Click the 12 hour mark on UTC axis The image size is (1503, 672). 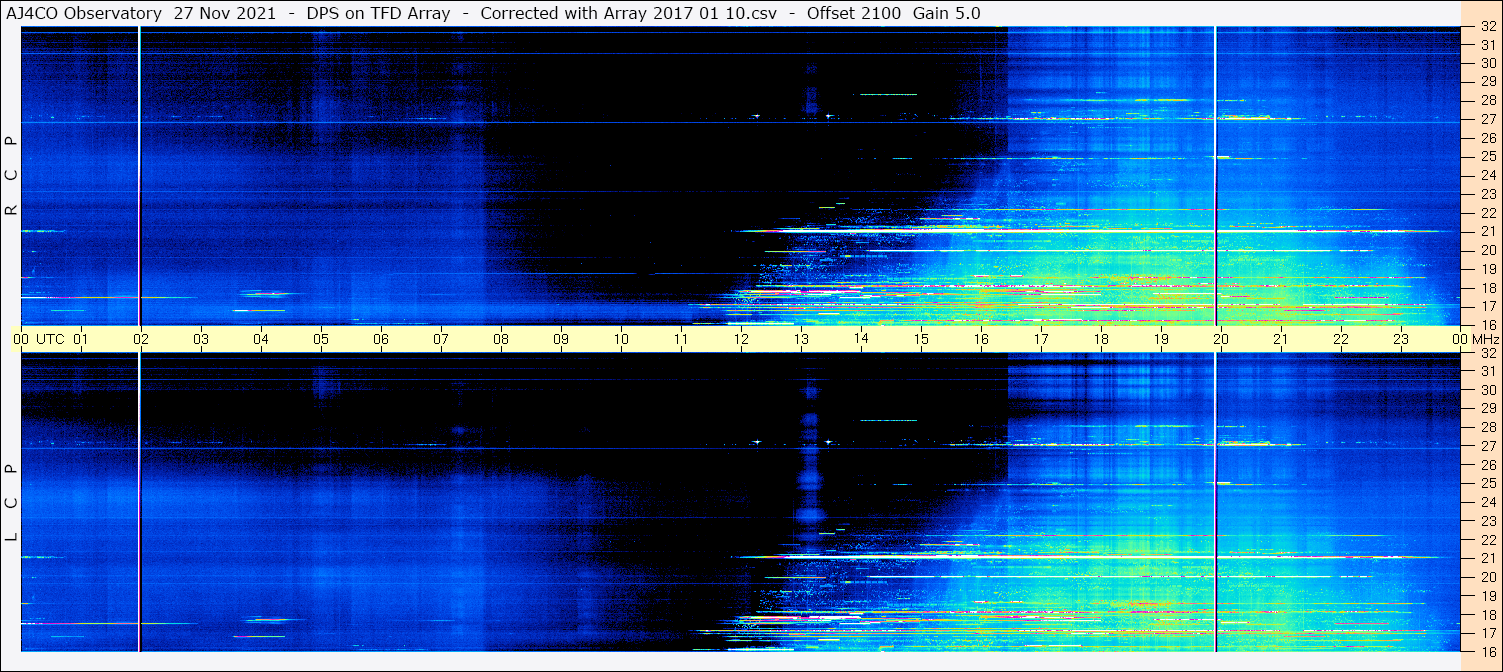click(741, 339)
